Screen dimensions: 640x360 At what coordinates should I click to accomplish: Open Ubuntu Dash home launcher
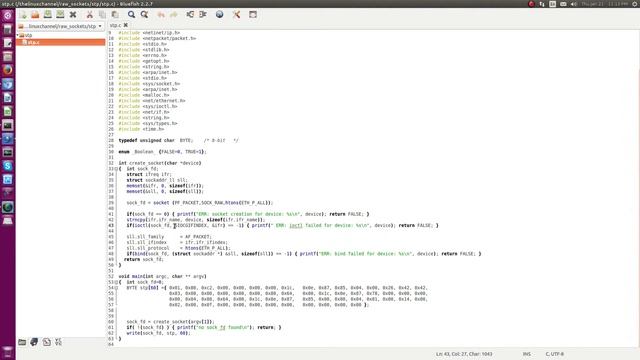7,16
